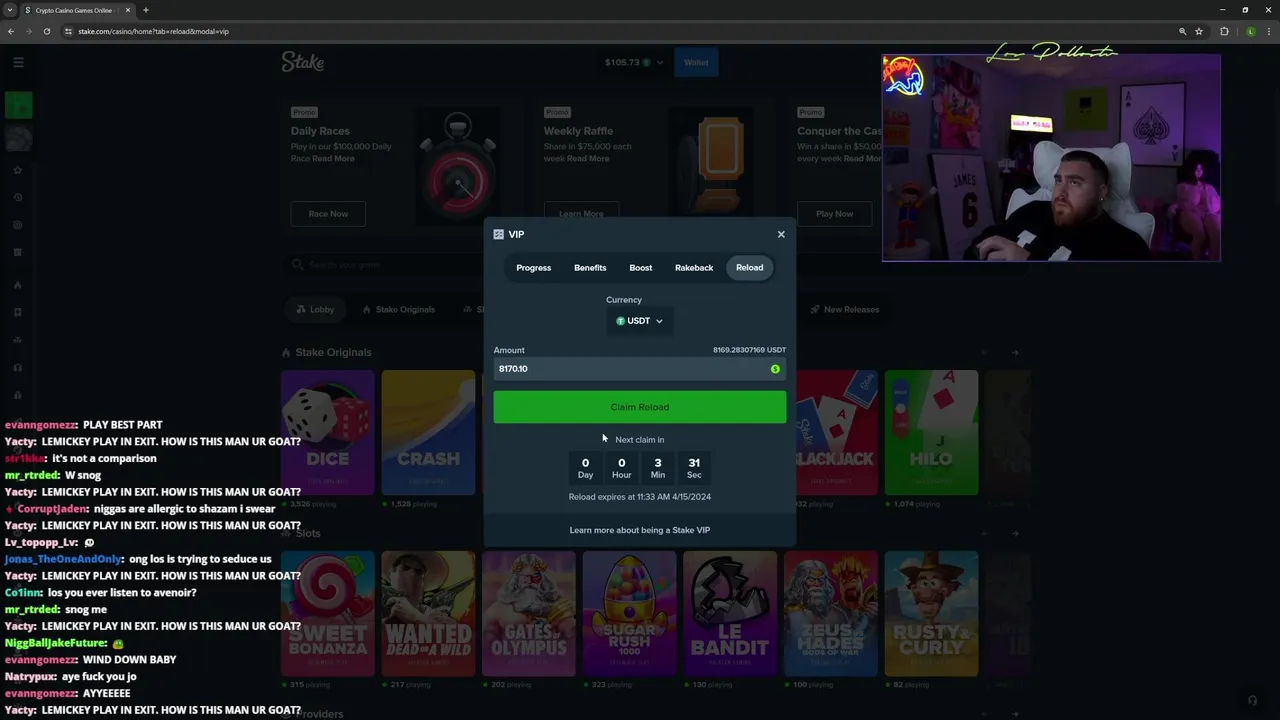The width and height of the screenshot is (1280, 720).
Task: Select the Reload tab
Action: tap(749, 268)
